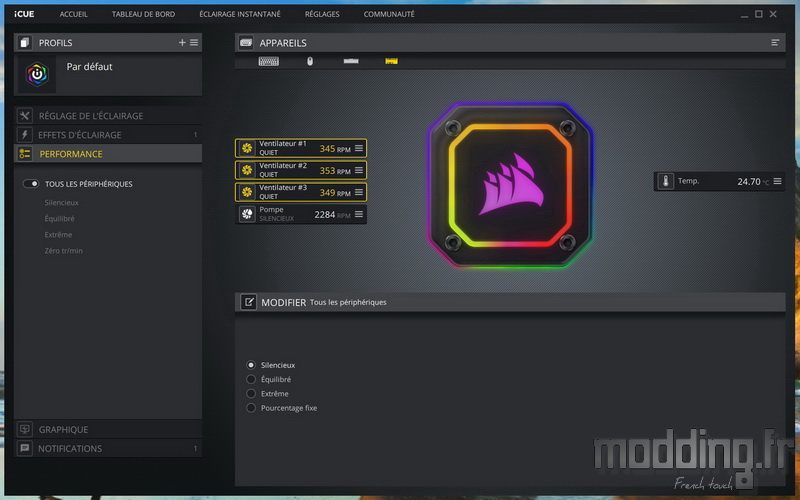
Task: Go to RÉGLAGES tab
Action: [322, 14]
